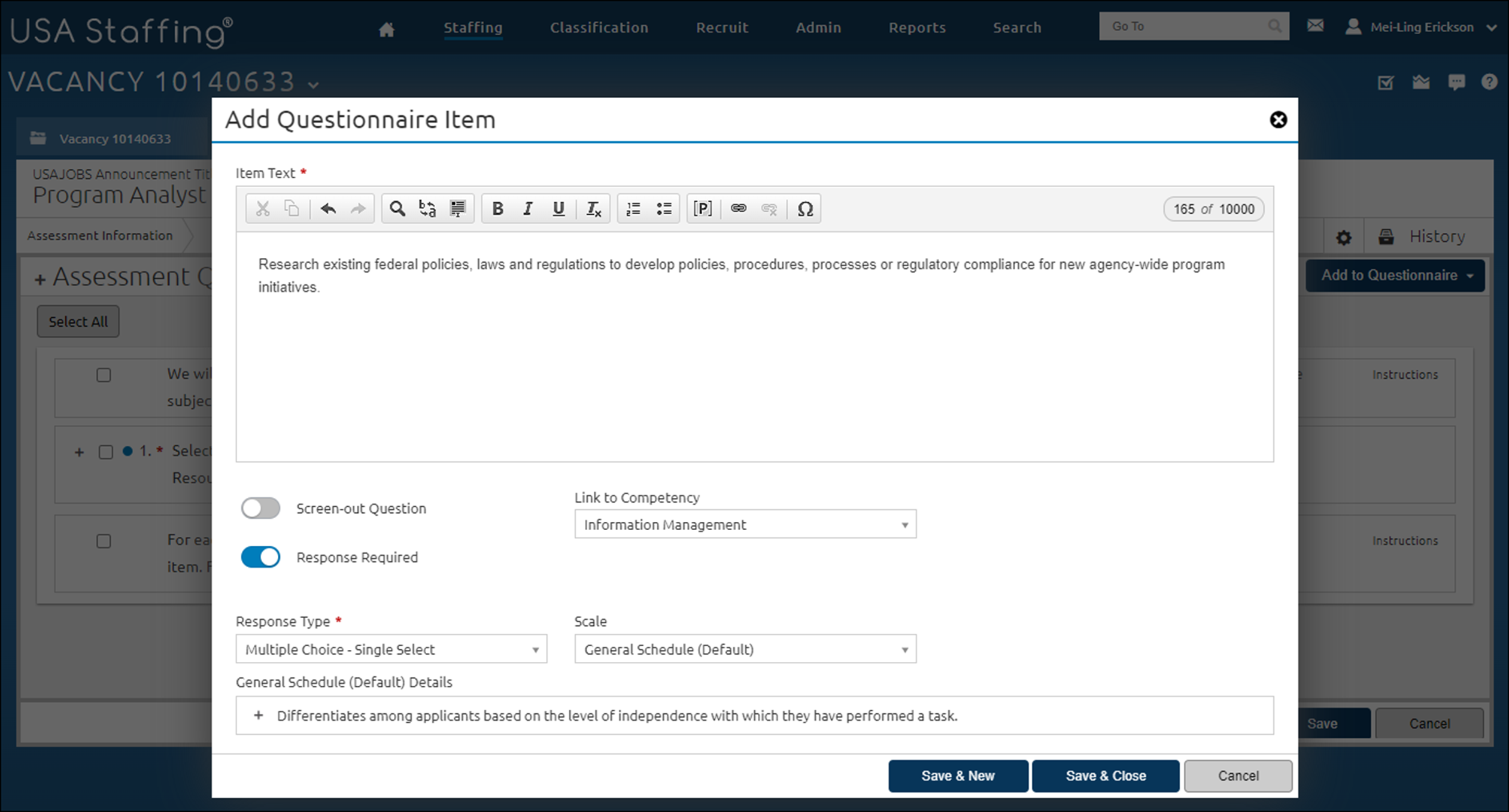
Task: Click the Save & New button
Action: tap(958, 775)
